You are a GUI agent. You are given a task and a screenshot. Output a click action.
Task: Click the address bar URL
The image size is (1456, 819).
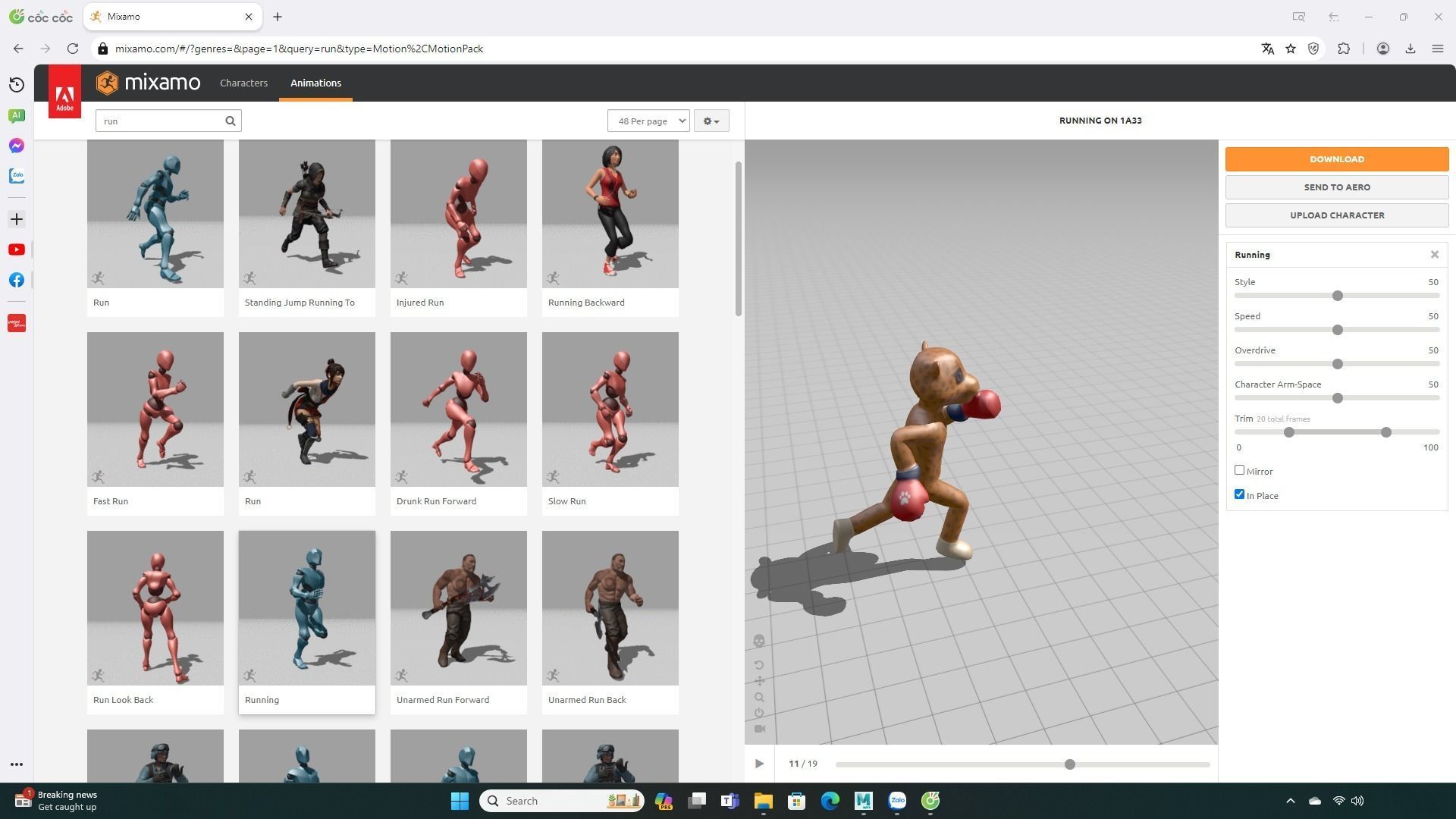point(299,49)
